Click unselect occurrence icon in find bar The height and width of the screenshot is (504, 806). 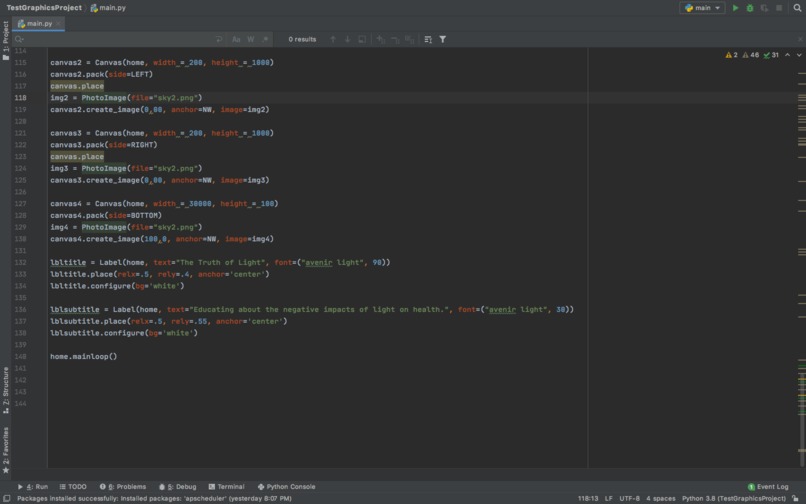click(x=395, y=39)
